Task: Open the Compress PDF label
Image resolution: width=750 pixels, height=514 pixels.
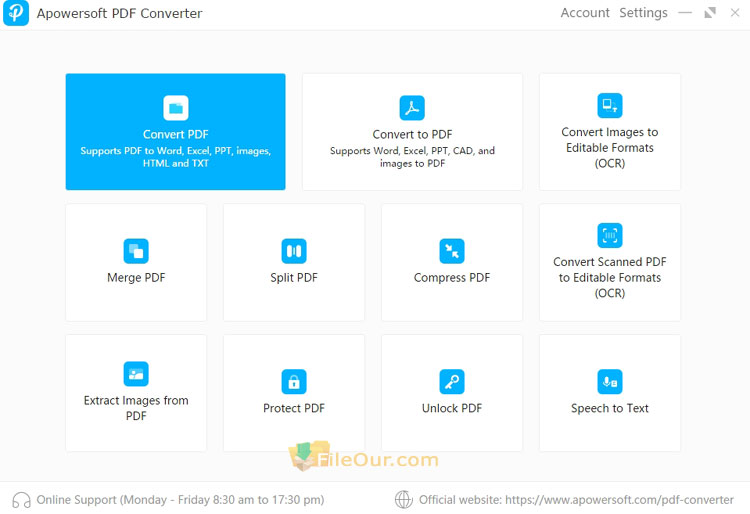Action: tap(452, 278)
